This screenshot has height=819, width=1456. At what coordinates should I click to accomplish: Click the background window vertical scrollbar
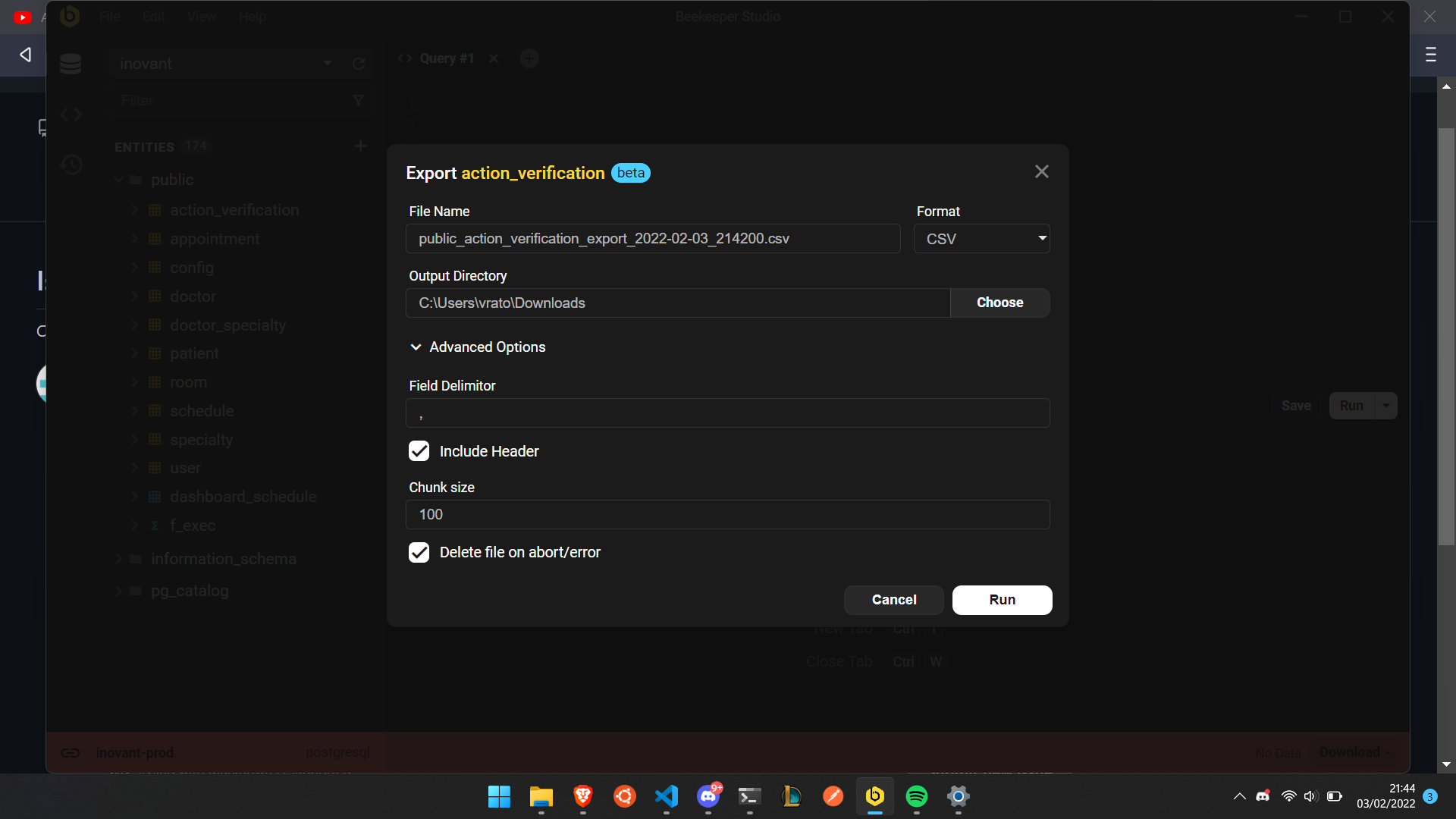tap(1446, 337)
